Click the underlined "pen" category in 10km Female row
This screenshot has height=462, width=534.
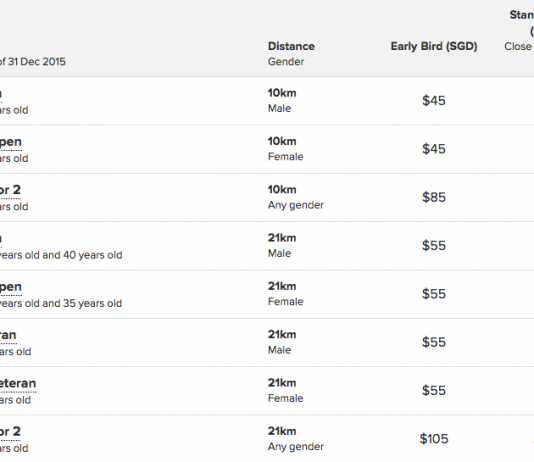(11, 142)
